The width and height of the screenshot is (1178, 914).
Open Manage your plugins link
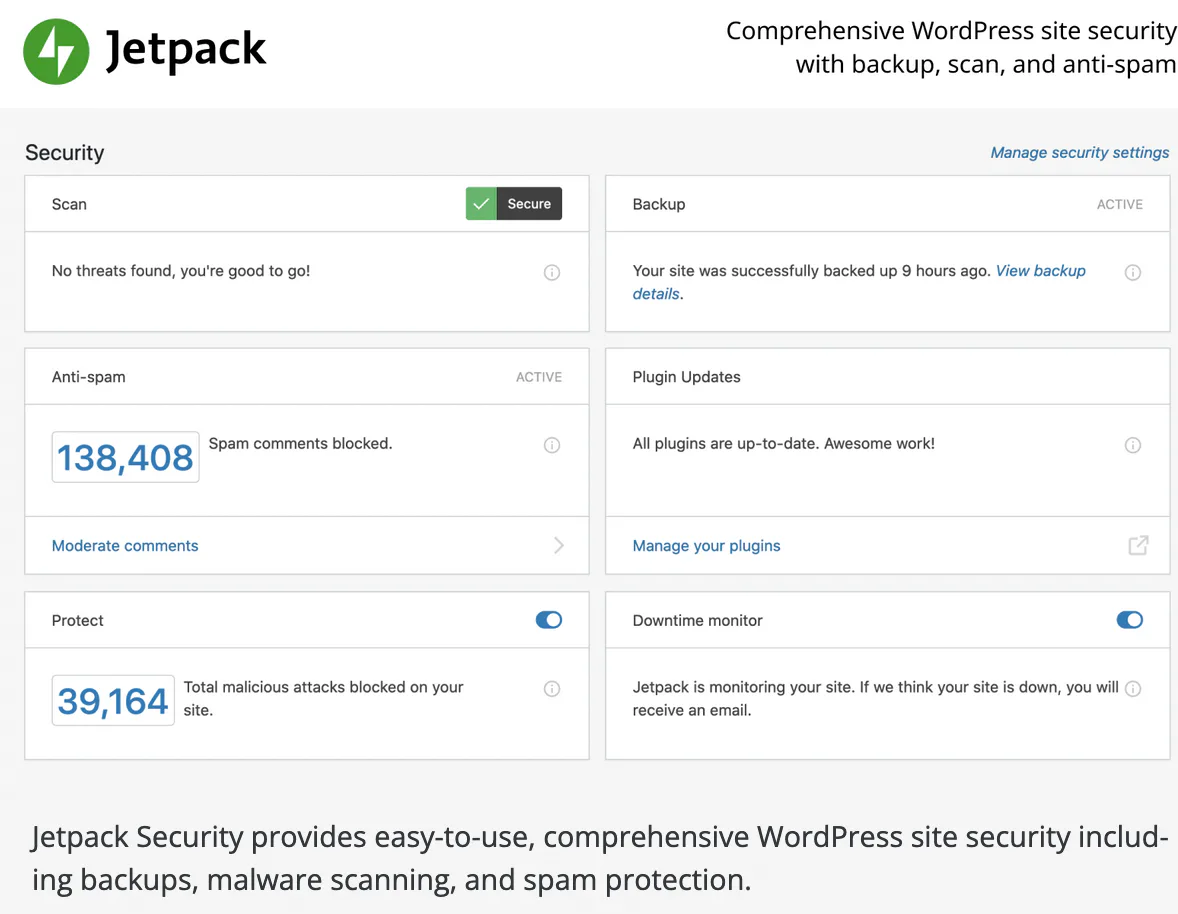tap(706, 546)
